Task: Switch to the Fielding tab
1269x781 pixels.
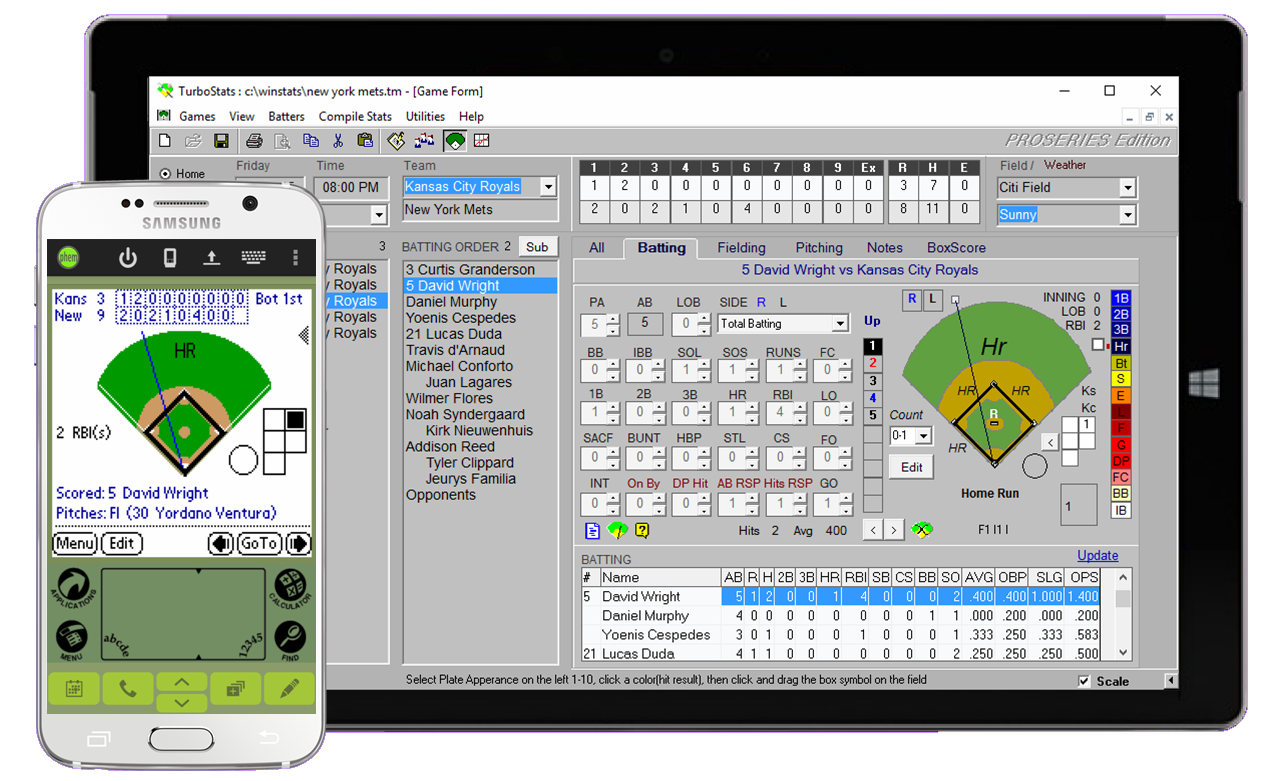Action: click(x=741, y=248)
